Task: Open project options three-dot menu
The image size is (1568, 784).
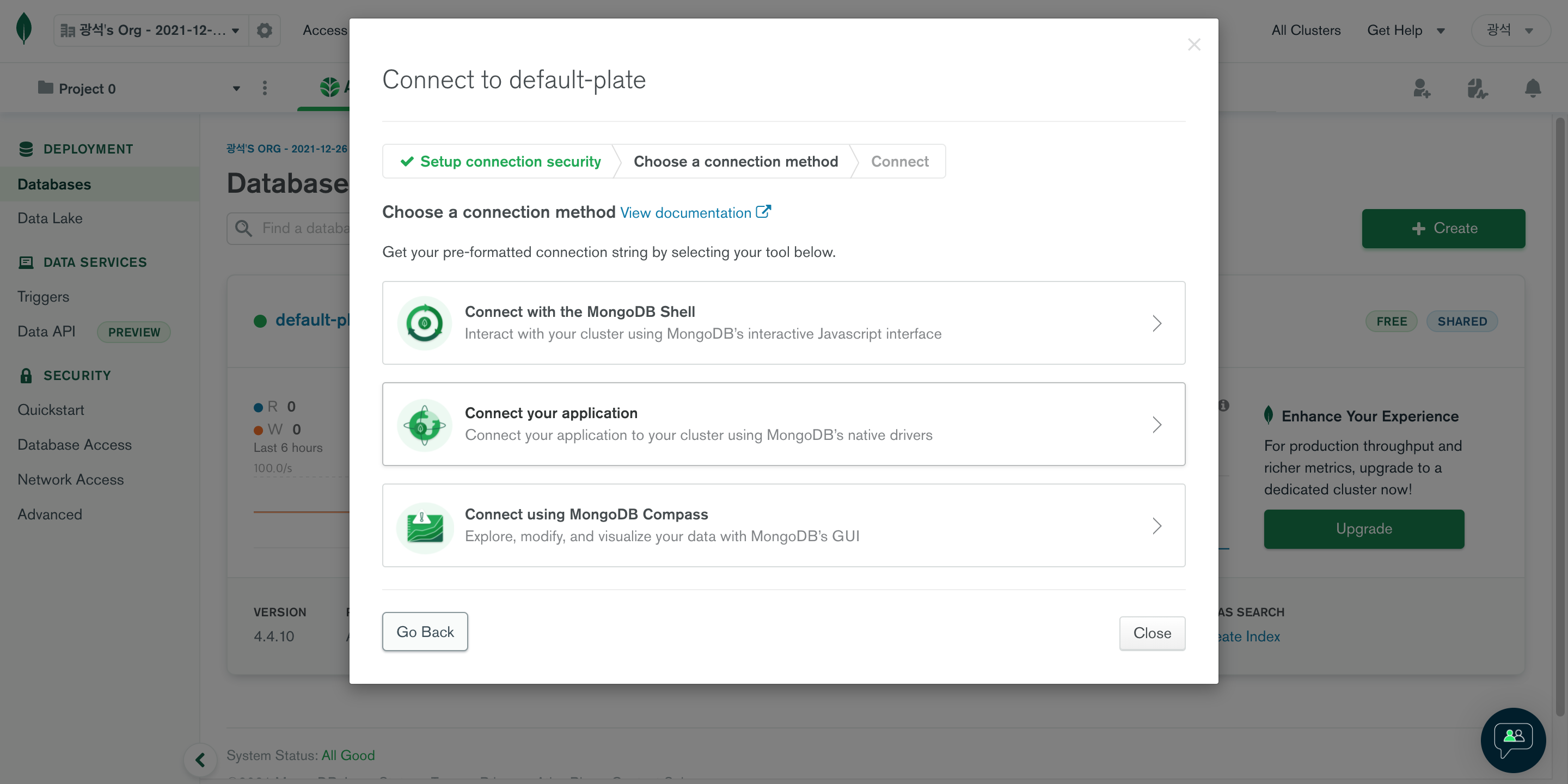Action: [264, 88]
